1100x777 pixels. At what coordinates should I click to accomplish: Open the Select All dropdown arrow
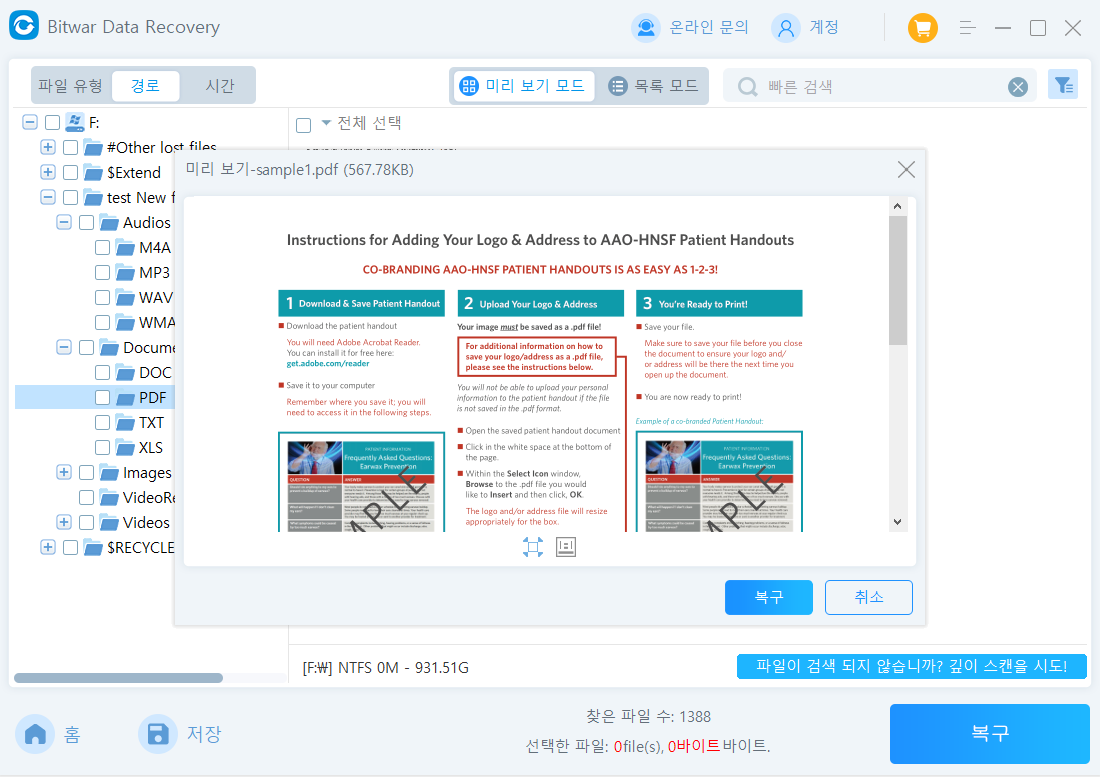(326, 123)
